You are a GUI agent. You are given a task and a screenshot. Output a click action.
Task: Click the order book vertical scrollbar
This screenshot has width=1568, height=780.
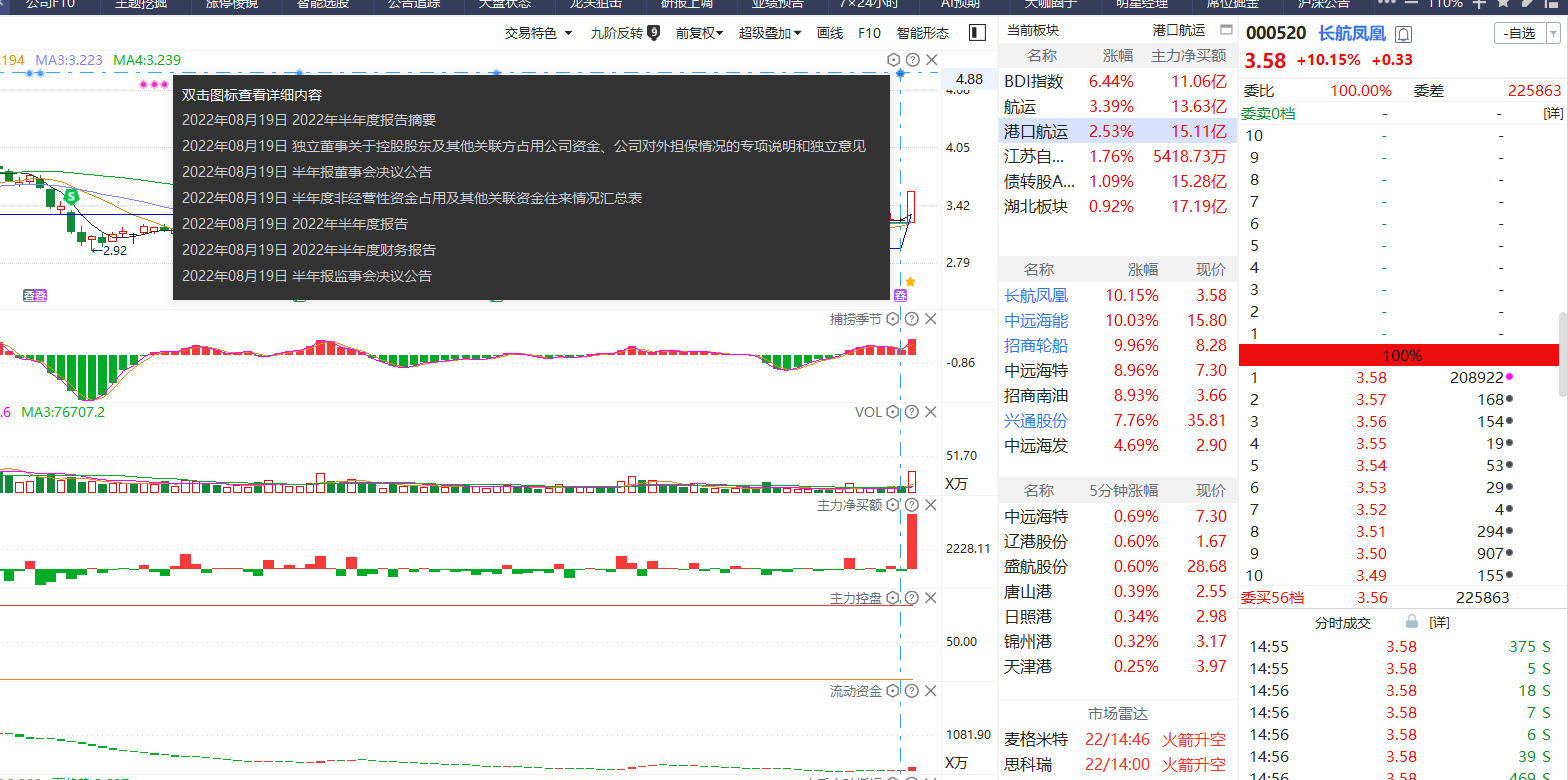point(1562,354)
